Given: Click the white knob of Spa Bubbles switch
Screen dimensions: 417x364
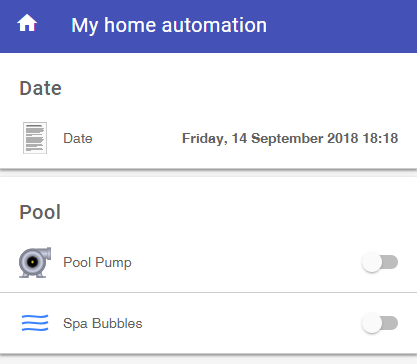Looking at the screenshot, I should point(372,323).
